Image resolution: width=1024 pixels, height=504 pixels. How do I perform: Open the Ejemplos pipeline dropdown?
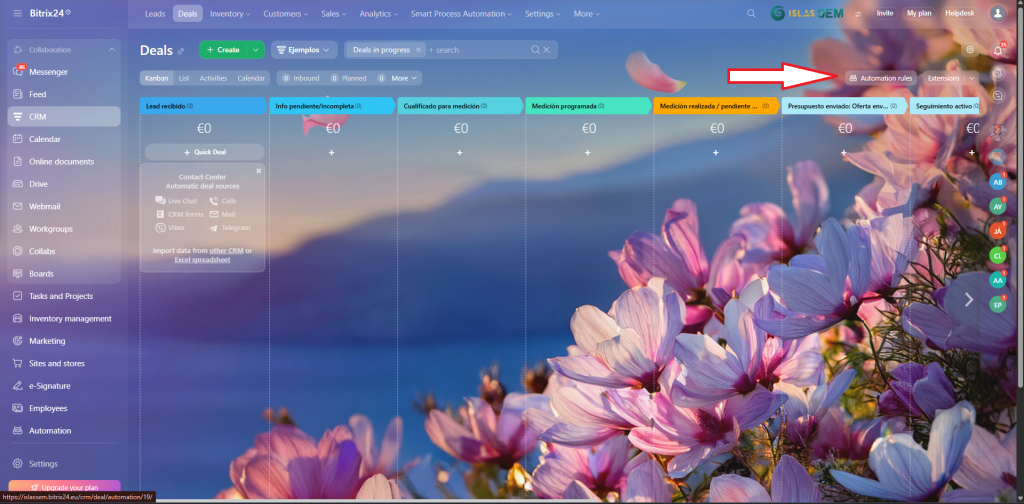[303, 50]
